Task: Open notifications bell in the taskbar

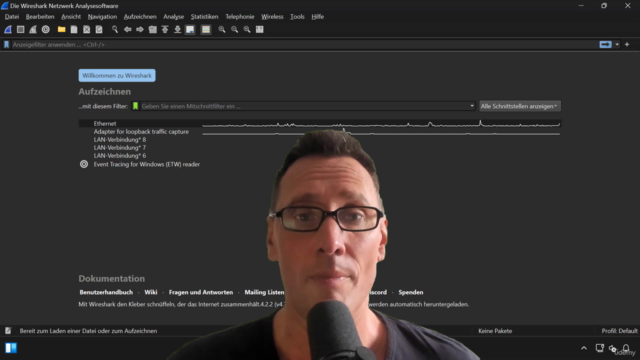Action: [626, 348]
